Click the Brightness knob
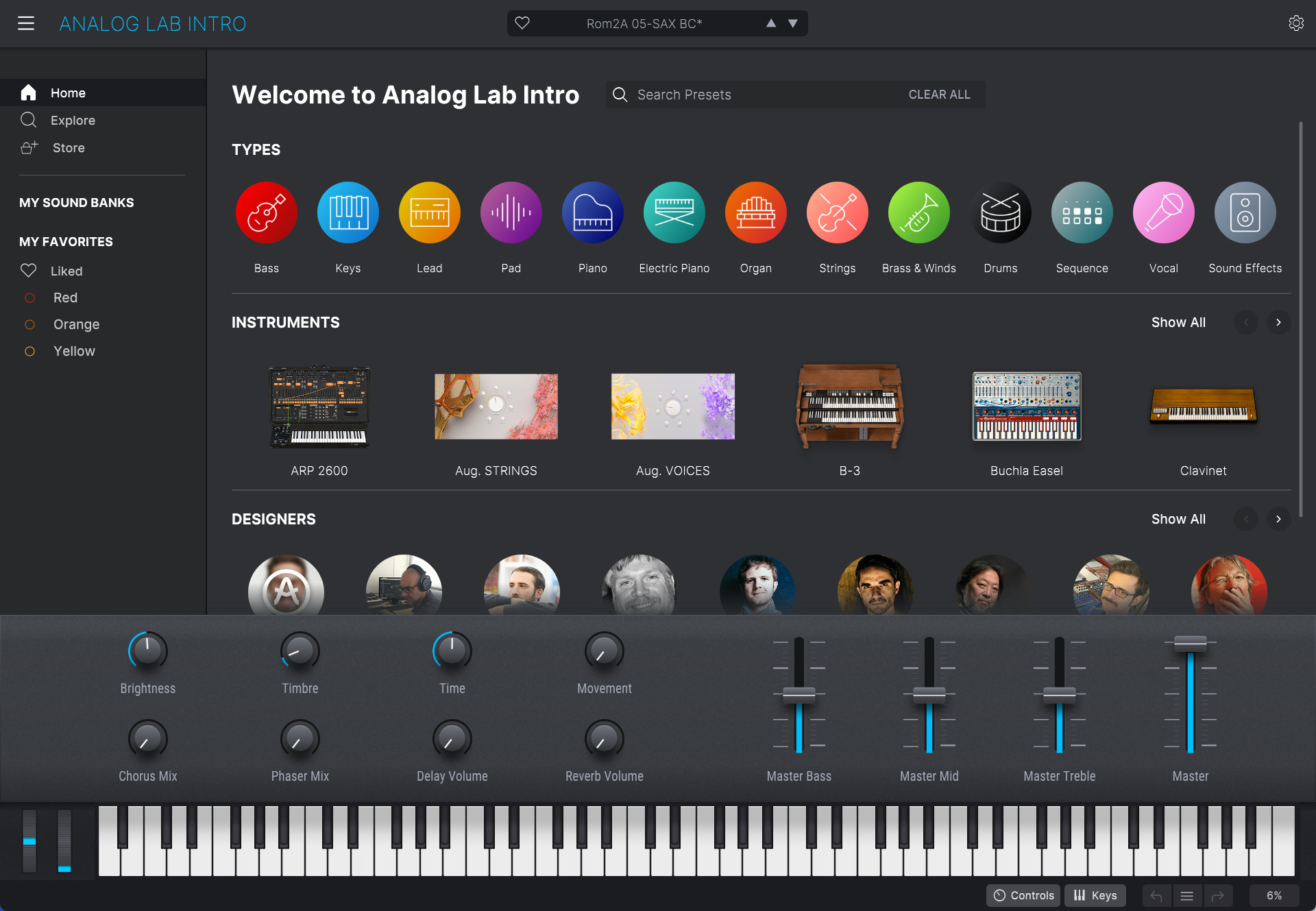 [x=148, y=651]
